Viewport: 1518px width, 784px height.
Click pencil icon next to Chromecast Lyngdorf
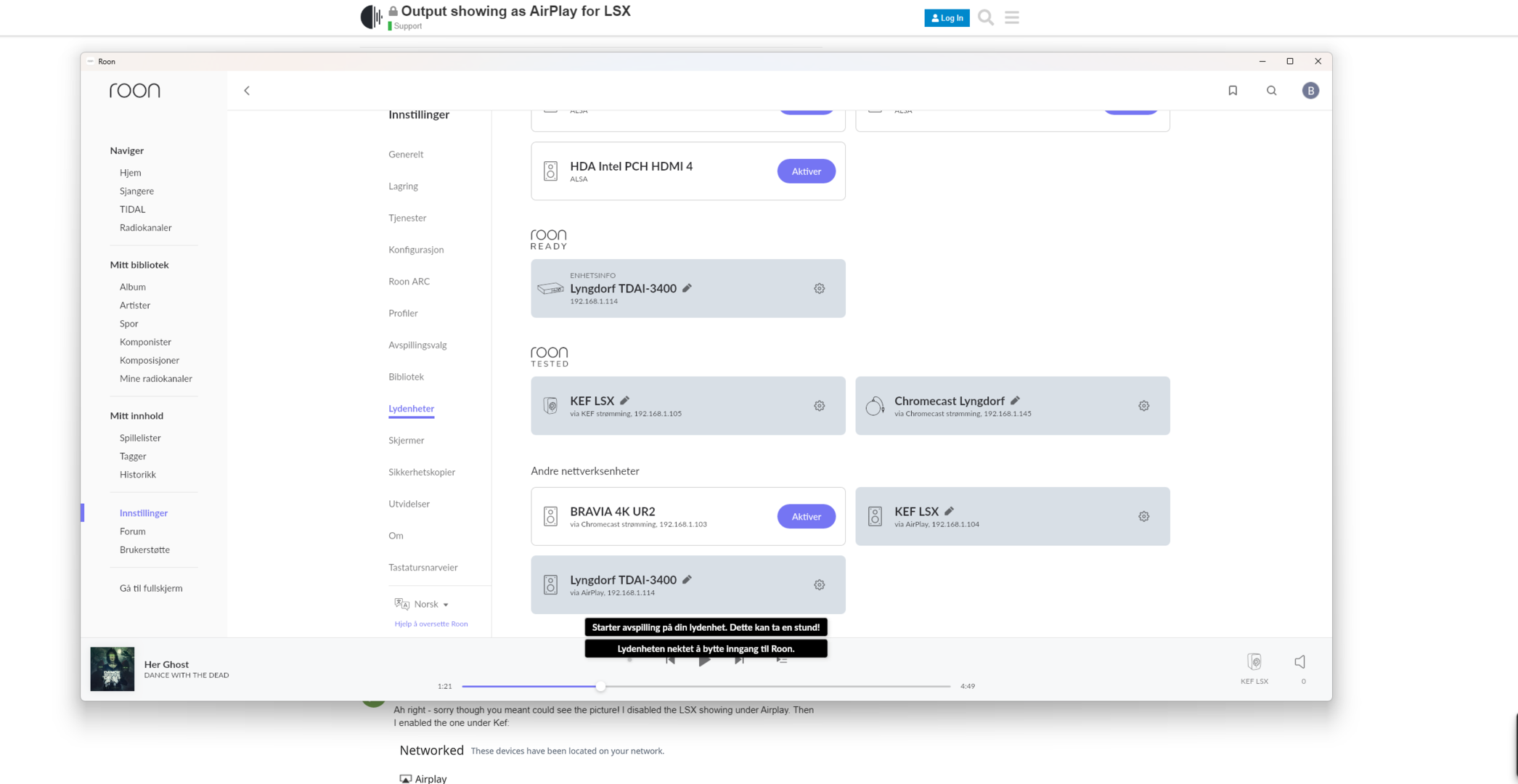pos(1015,400)
